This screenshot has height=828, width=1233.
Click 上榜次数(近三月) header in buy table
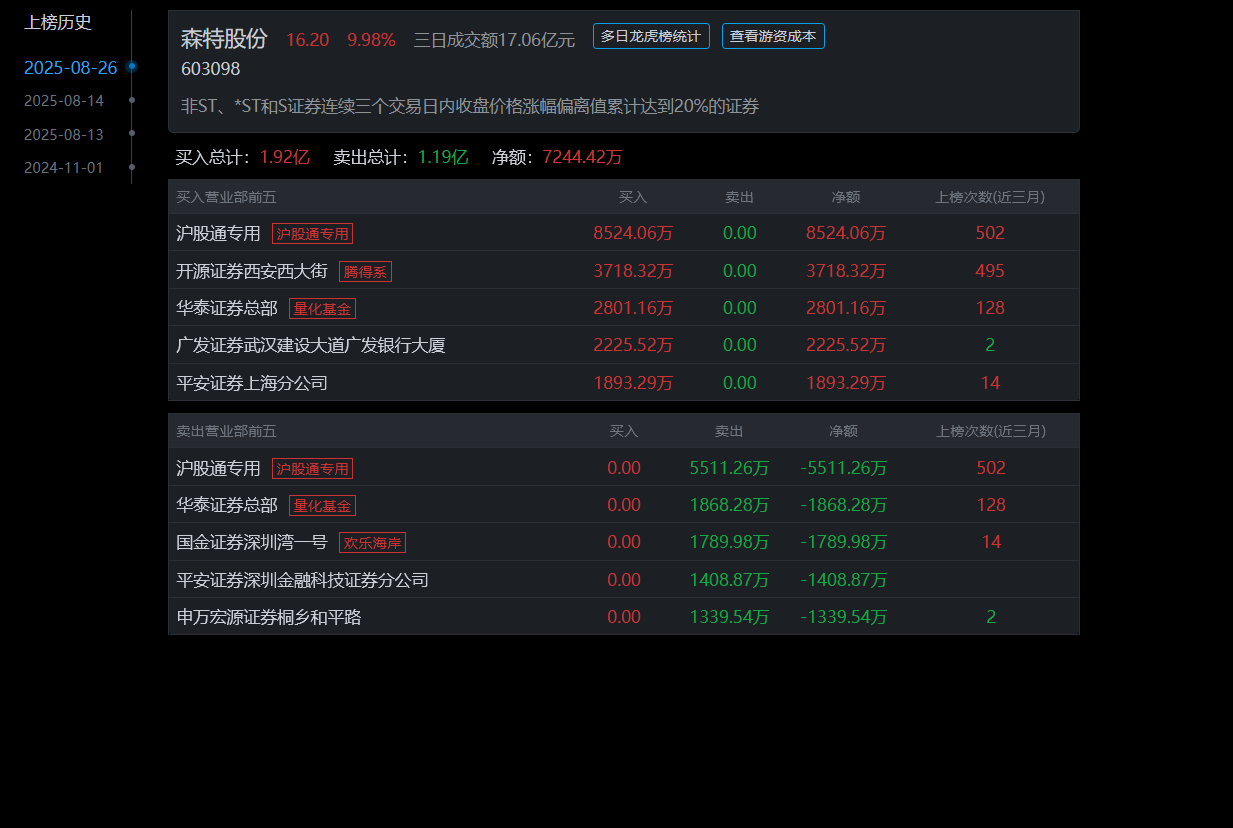pyautogui.click(x=990, y=197)
